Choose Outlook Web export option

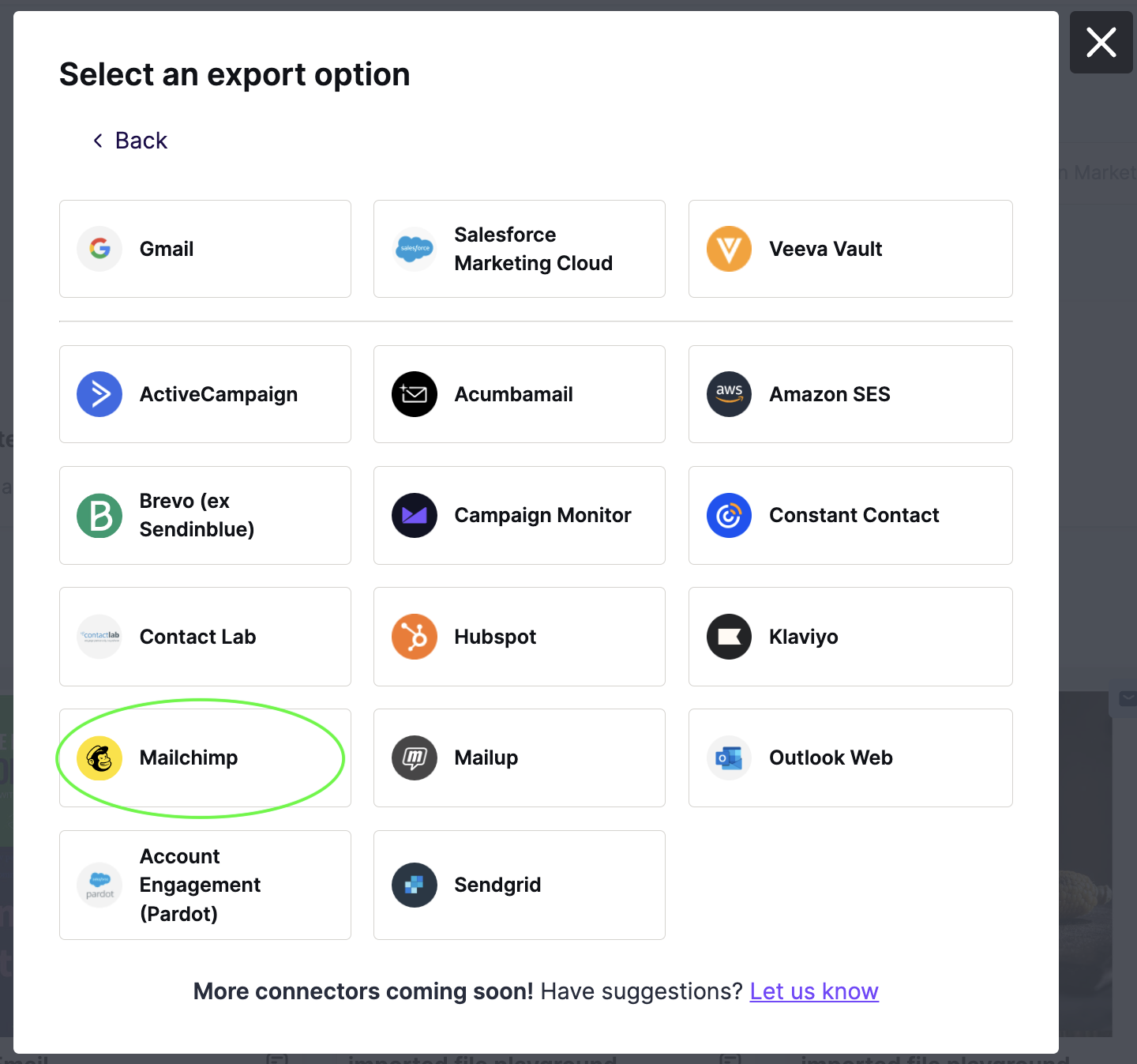(850, 758)
